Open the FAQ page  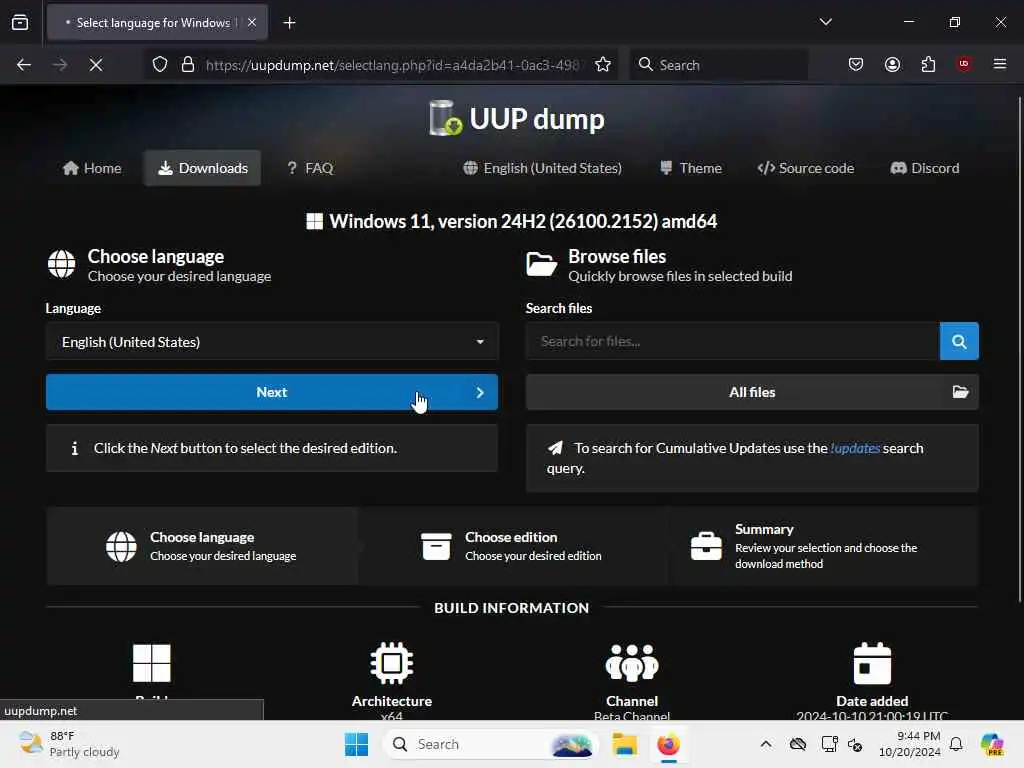point(310,168)
